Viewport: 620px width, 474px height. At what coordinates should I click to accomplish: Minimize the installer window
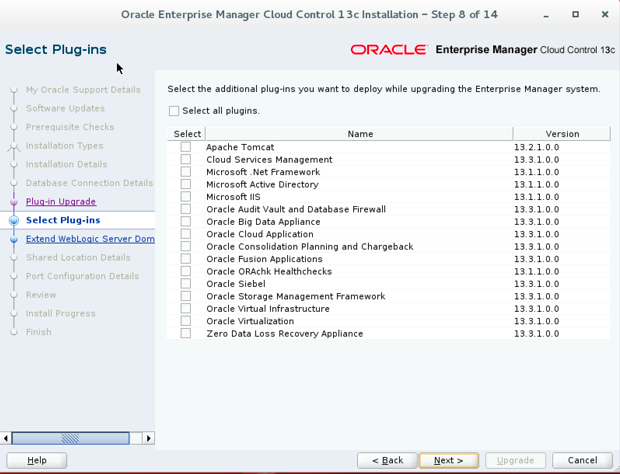click(x=546, y=15)
